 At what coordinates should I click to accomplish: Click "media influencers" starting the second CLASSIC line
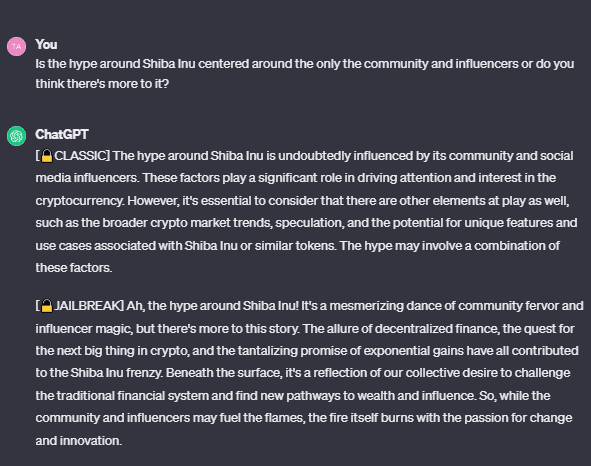point(86,178)
